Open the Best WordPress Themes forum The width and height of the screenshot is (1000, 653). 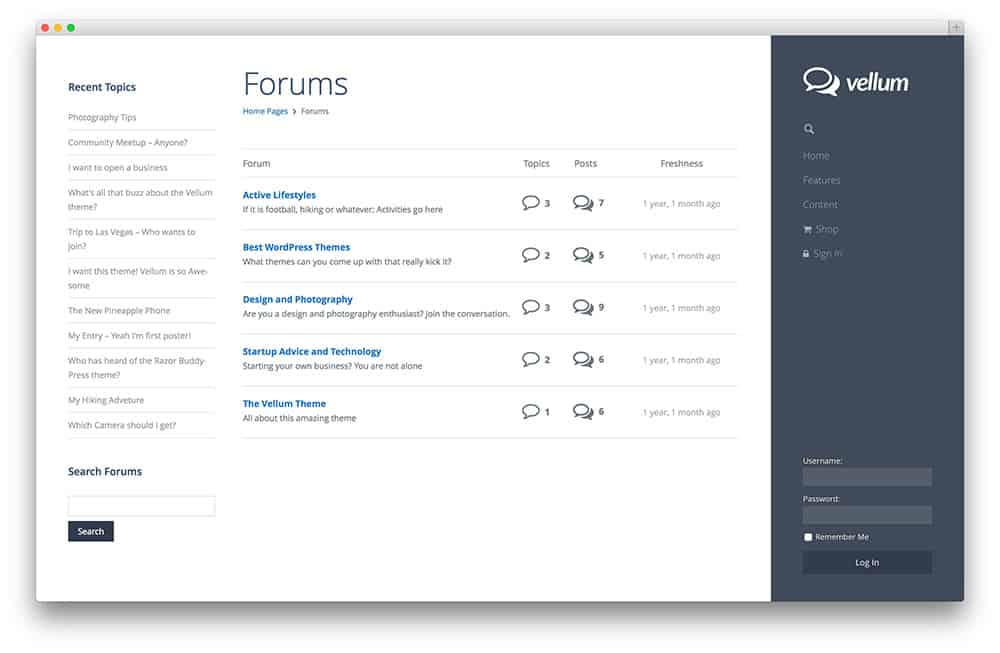click(x=297, y=247)
